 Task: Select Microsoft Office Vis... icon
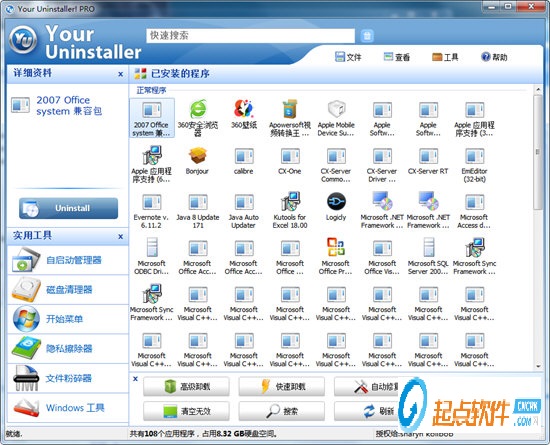coord(382,248)
